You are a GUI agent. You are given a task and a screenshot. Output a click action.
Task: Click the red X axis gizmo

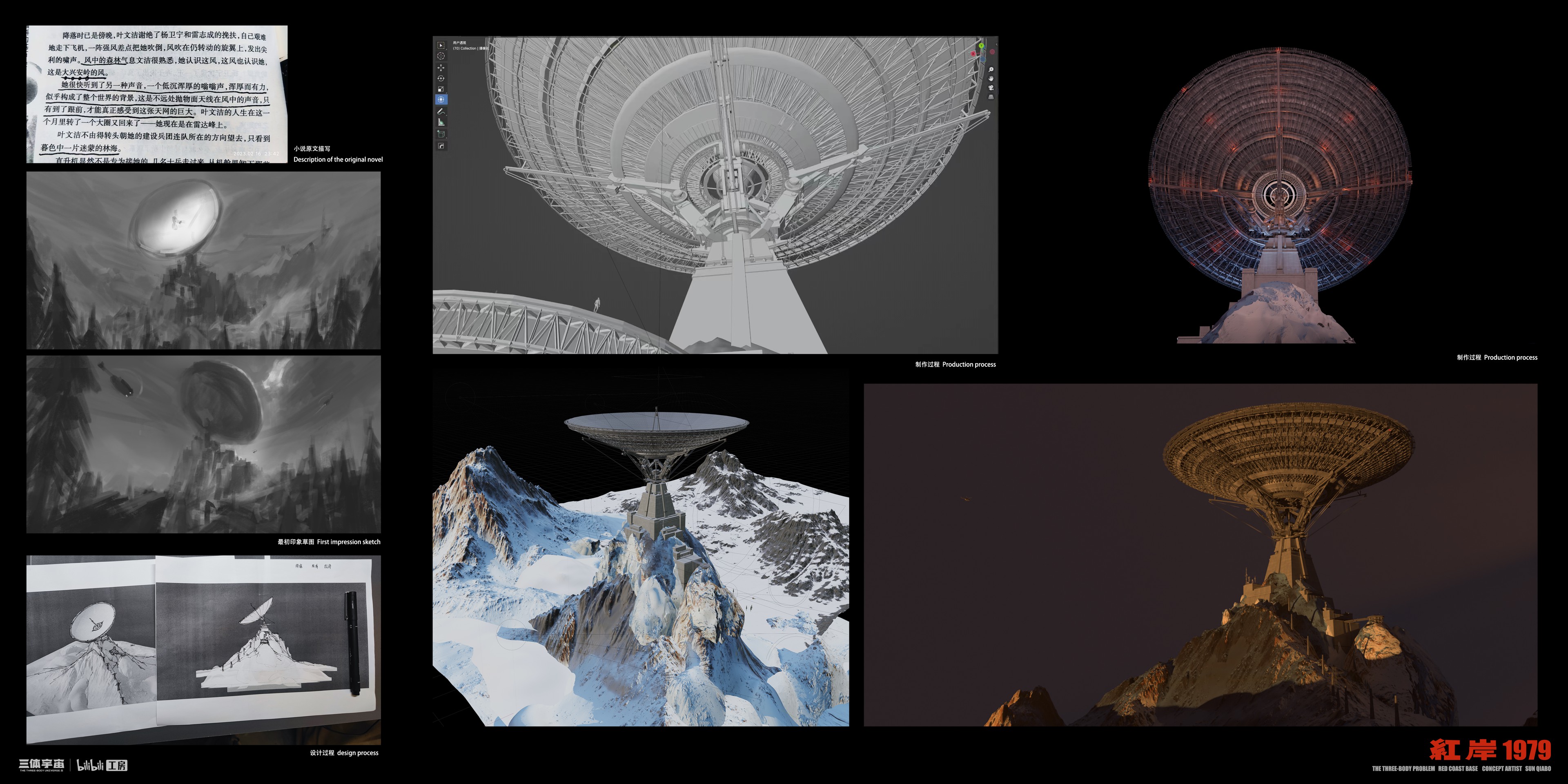point(973,54)
